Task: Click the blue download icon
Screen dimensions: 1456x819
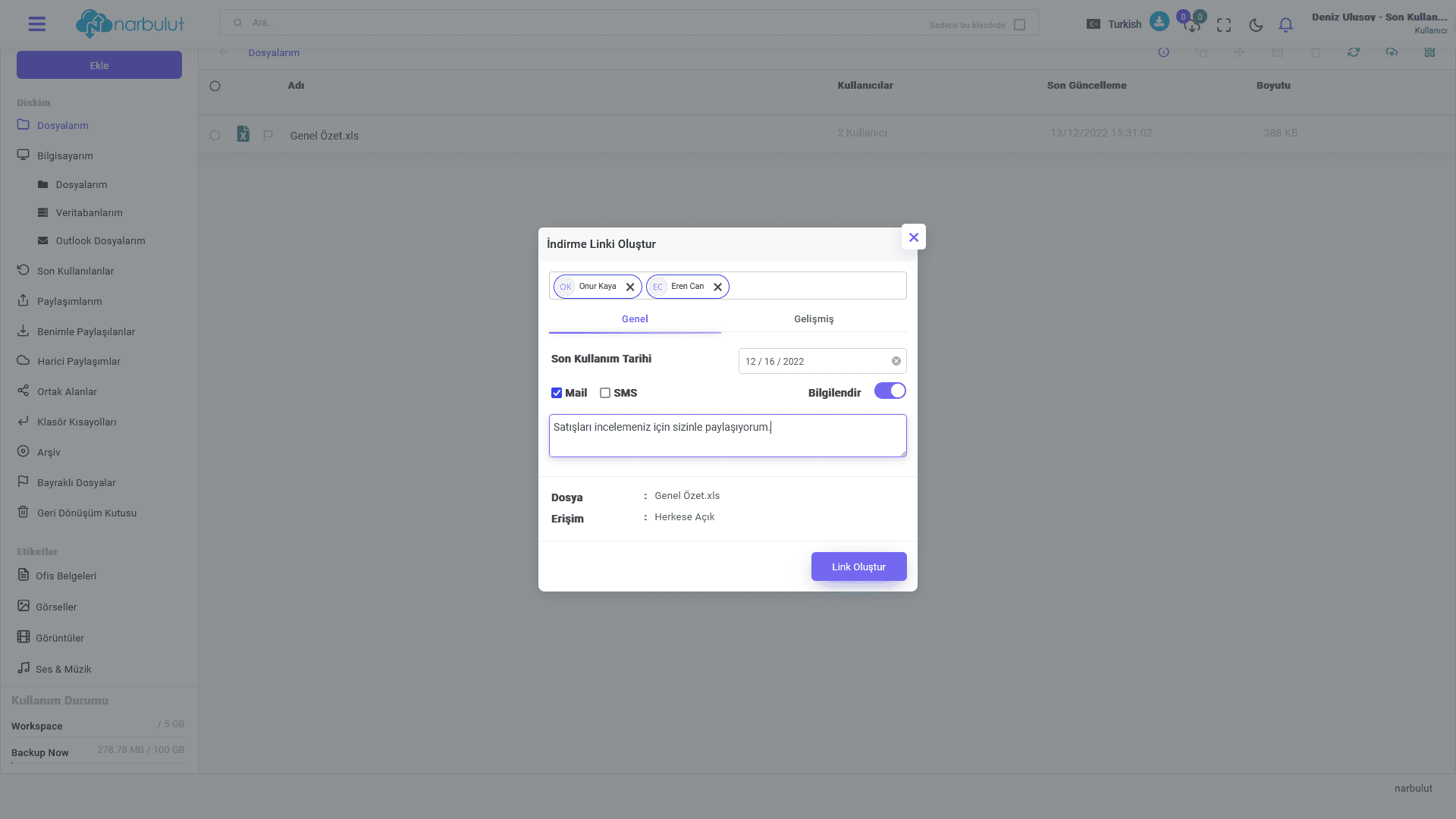Action: [x=1159, y=22]
